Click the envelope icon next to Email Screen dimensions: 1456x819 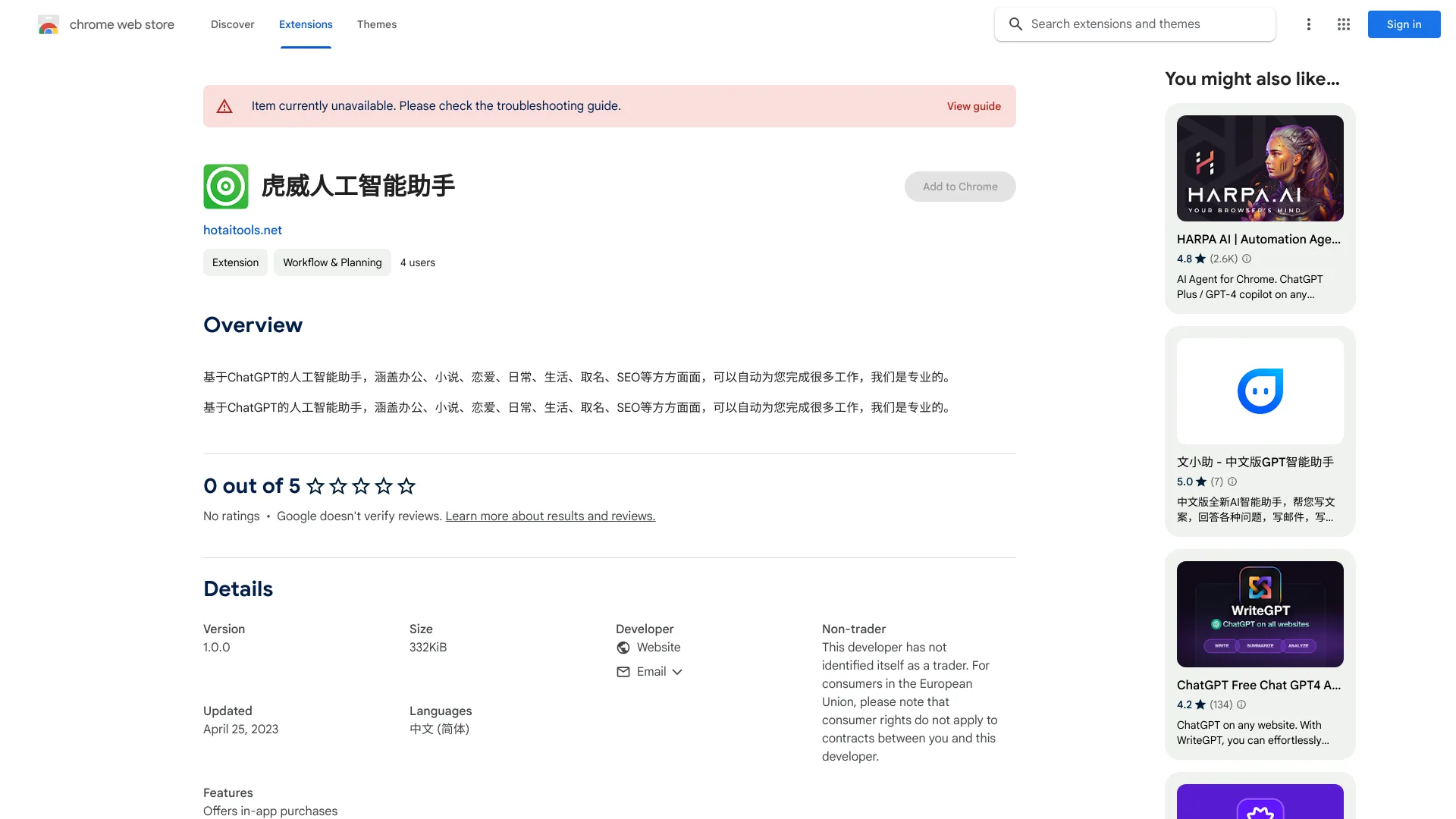pos(623,671)
